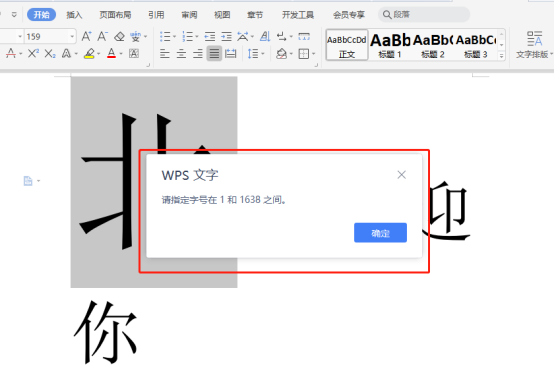Open the Chinese text layout tool

(242, 36)
